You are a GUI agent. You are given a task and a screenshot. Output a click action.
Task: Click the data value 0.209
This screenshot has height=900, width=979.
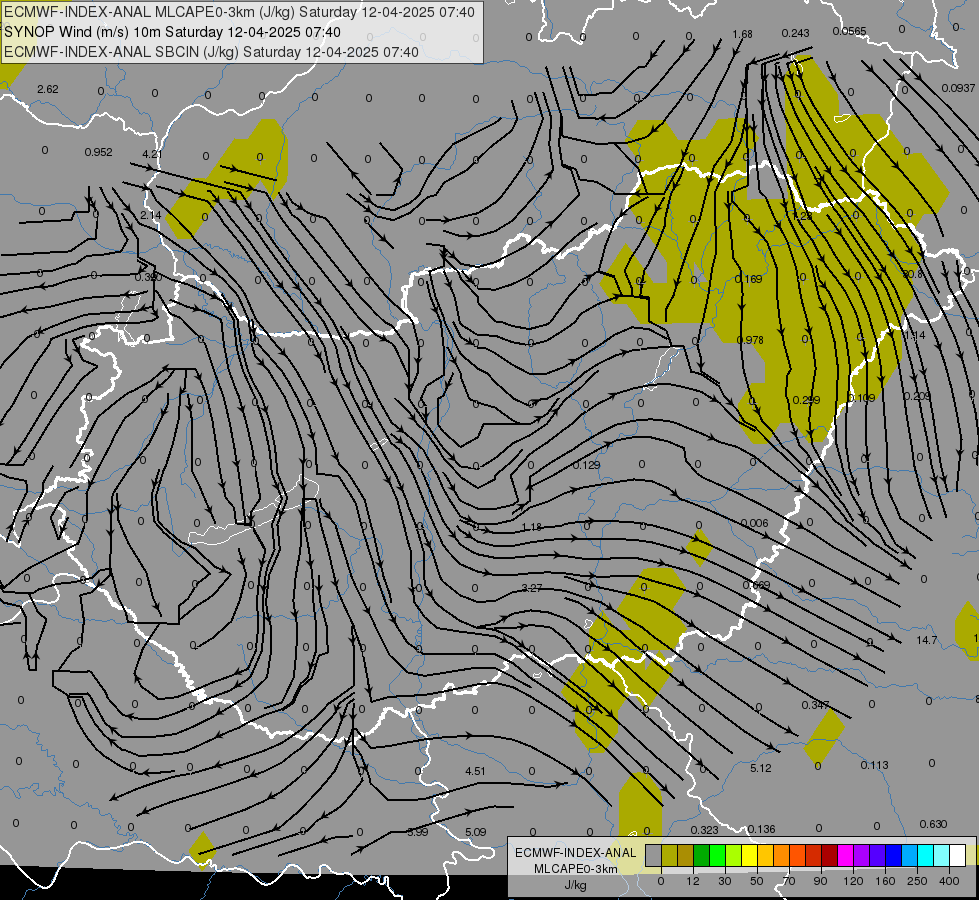click(x=917, y=396)
